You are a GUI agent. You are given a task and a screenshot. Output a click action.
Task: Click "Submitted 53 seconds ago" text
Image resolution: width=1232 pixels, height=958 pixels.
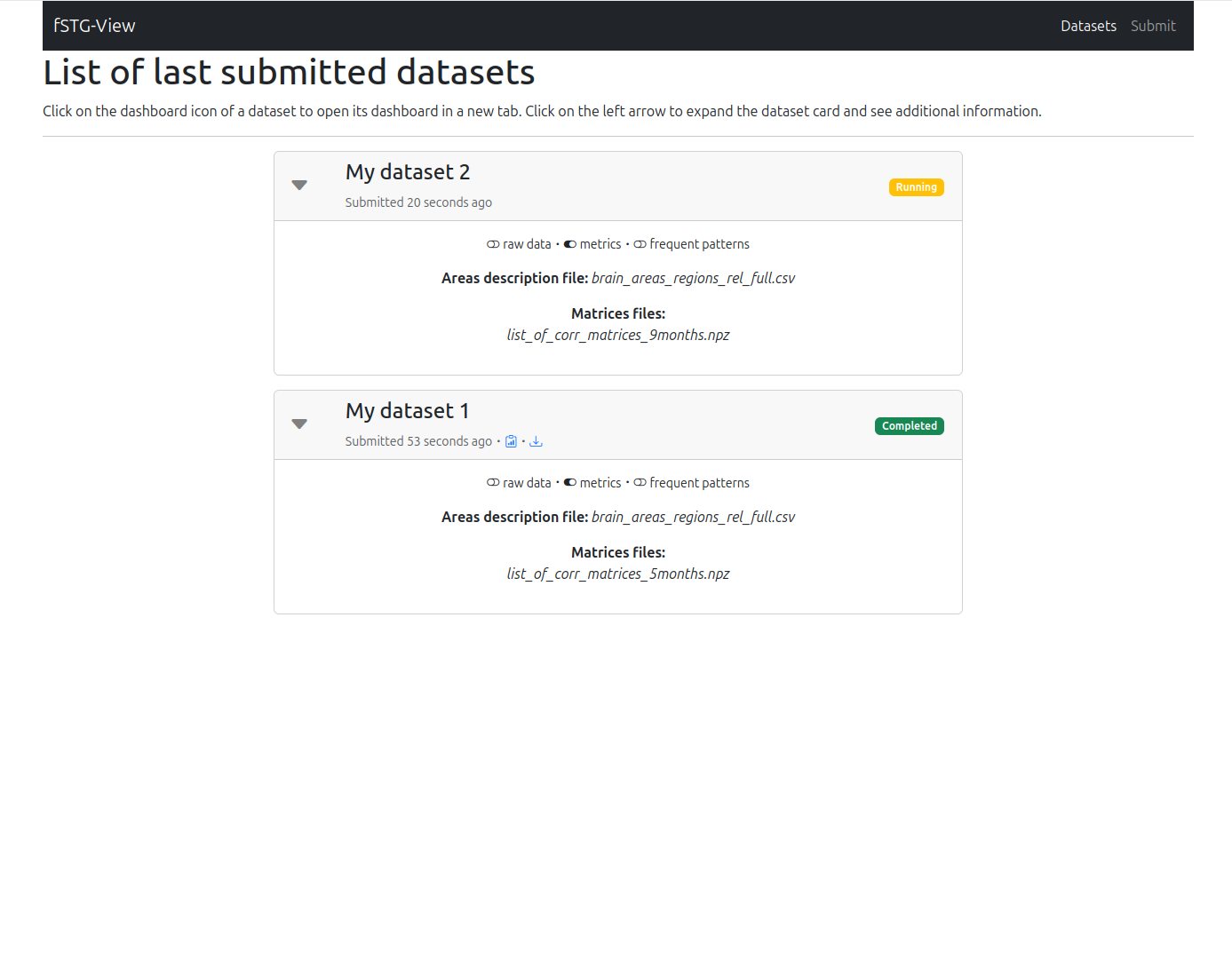[x=418, y=441]
